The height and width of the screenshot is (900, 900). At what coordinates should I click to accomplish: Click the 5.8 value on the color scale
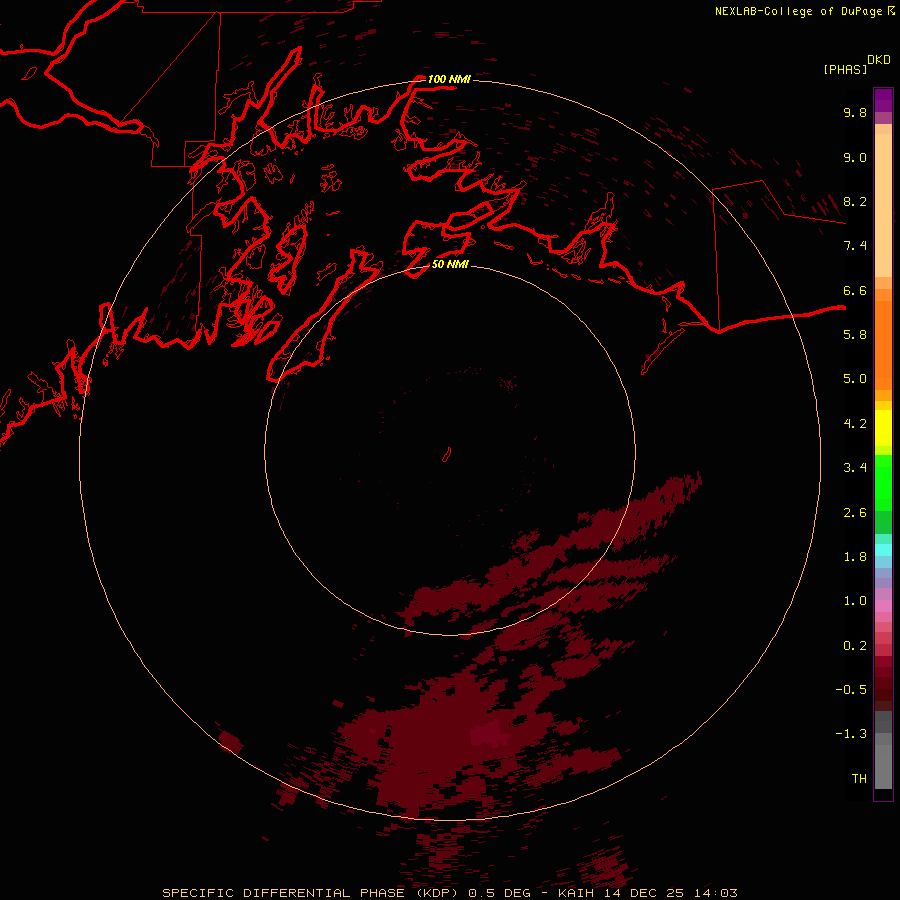click(x=855, y=335)
